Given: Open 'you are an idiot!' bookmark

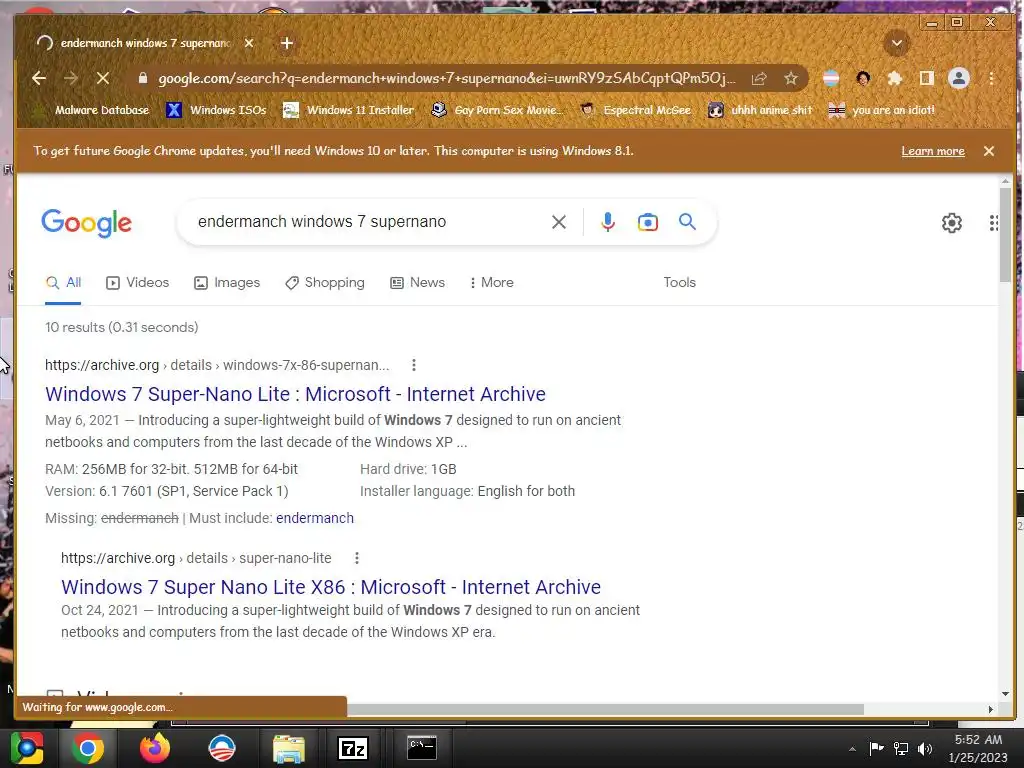Looking at the screenshot, I should [x=882, y=110].
